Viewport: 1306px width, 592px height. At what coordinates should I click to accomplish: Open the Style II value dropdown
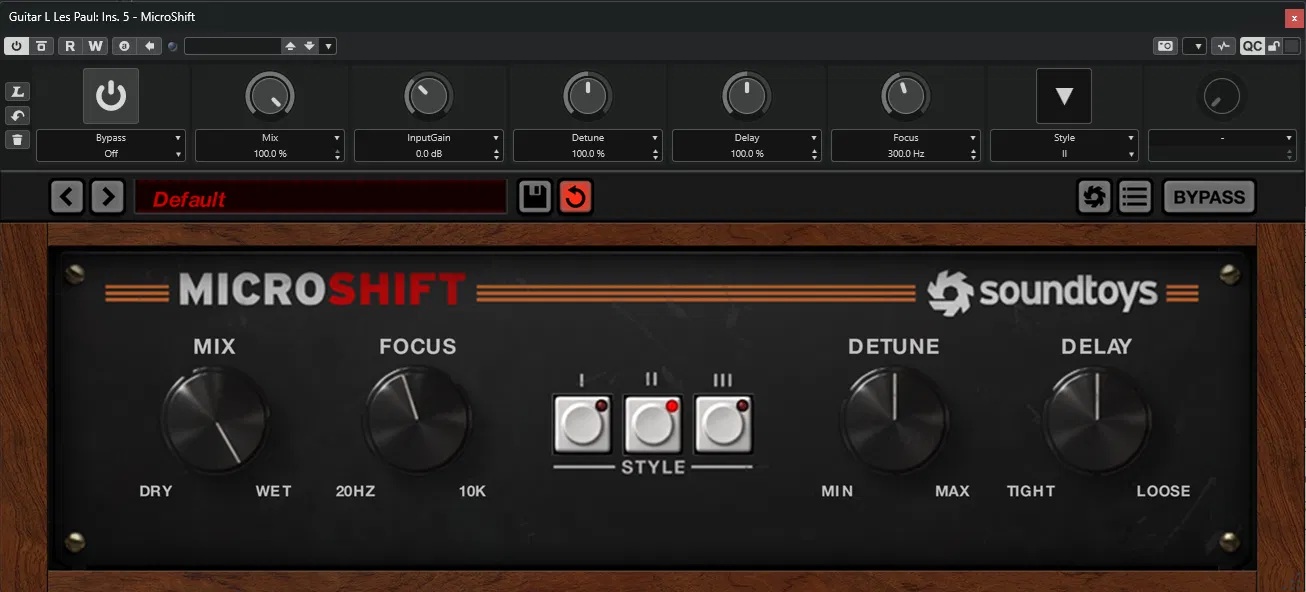coord(1065,154)
